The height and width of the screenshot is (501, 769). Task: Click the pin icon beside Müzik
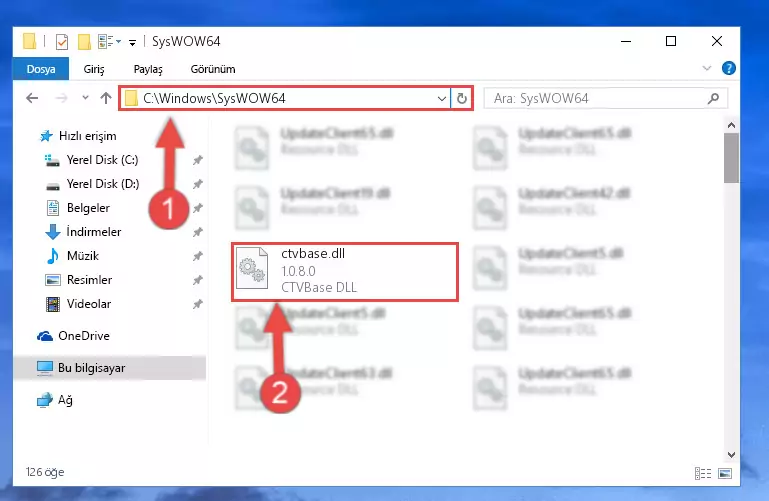pos(198,256)
